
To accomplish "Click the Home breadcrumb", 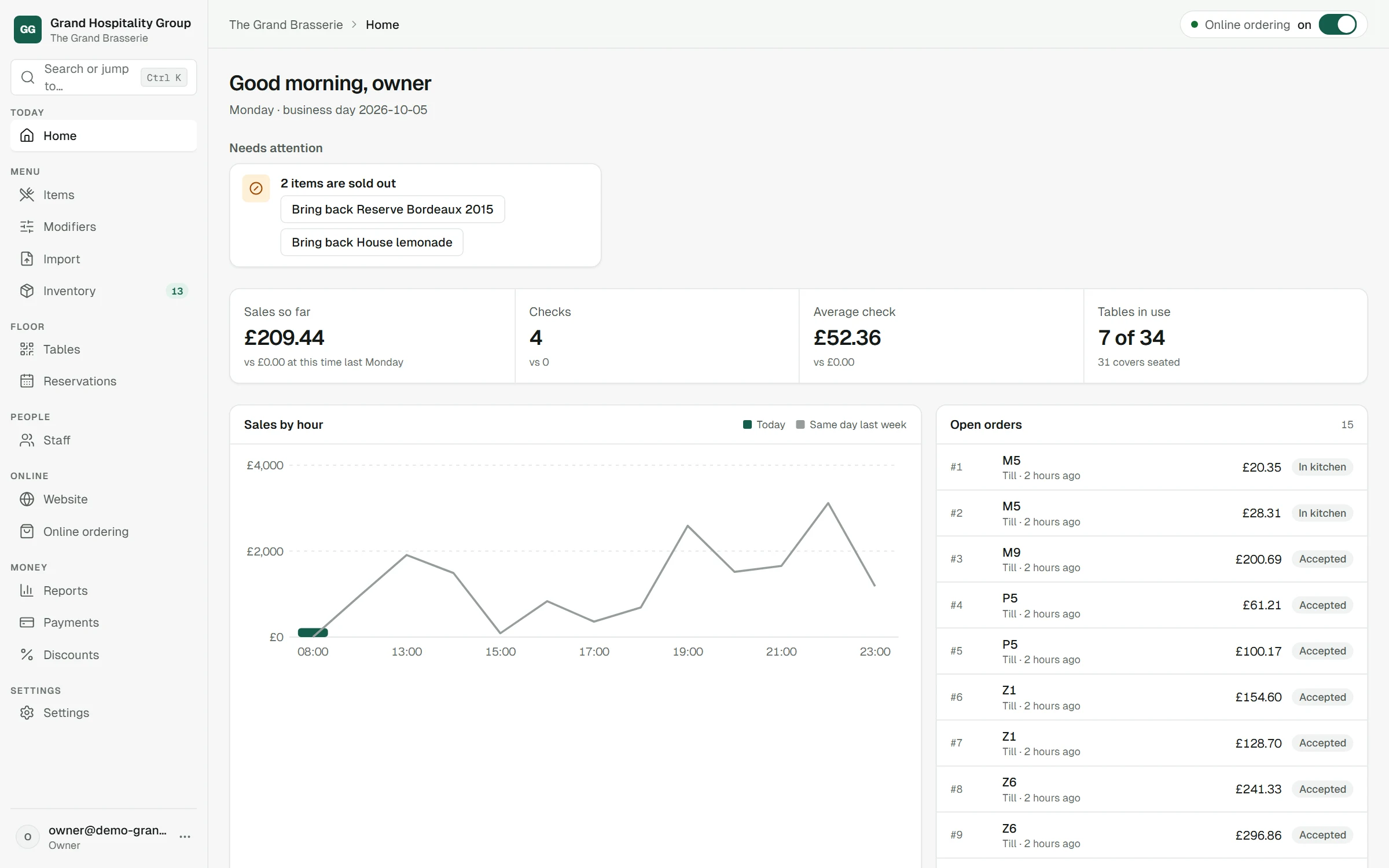I will [x=382, y=24].
